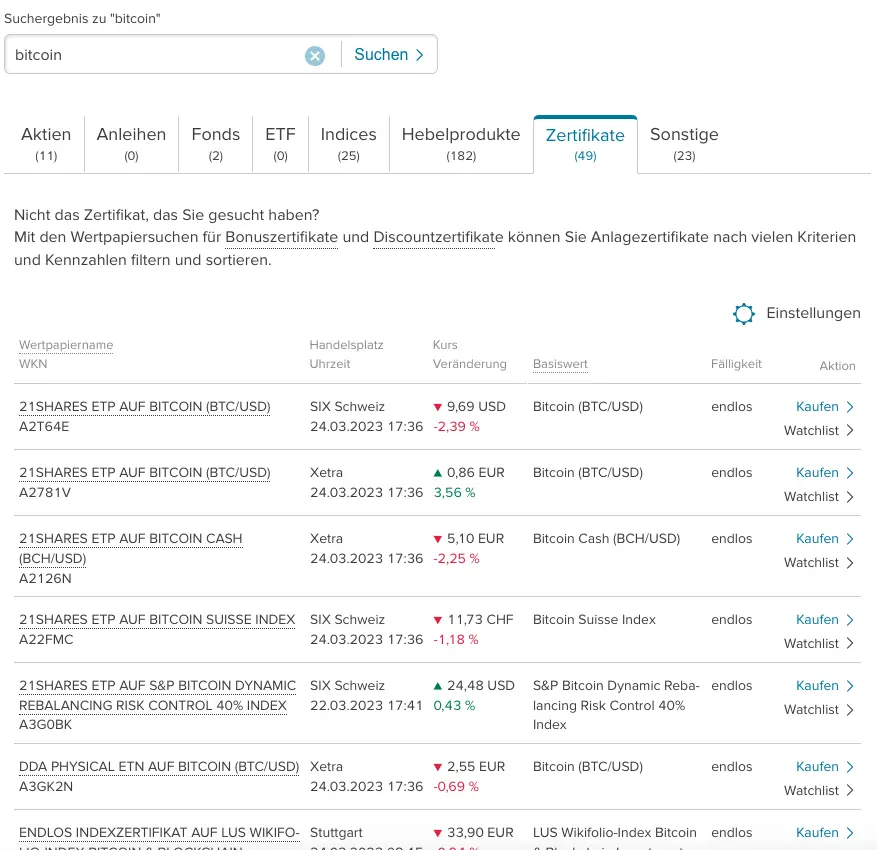Image resolution: width=877 pixels, height=850 pixels.
Task: Click the Suchen button
Action: 389,55
